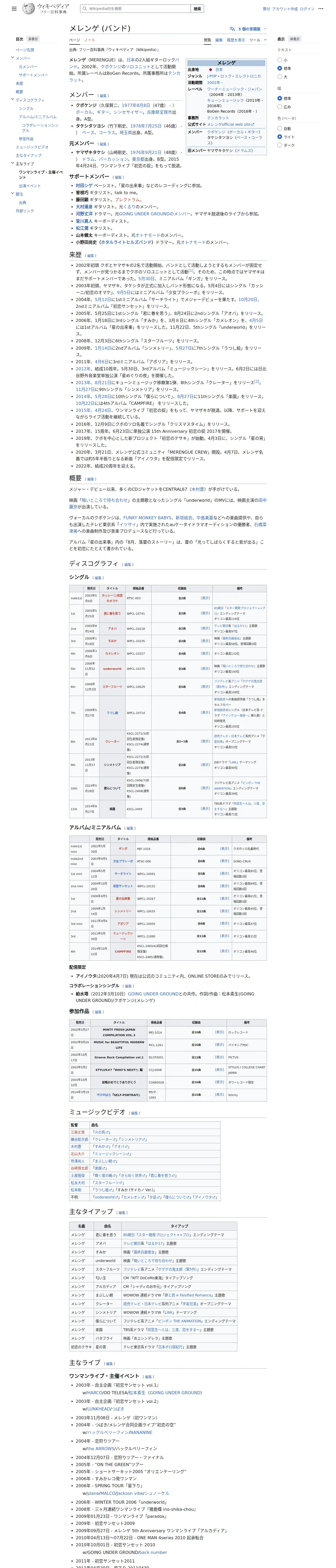Open the 編集 tab
336x1568 pixels.
[219, 40]
